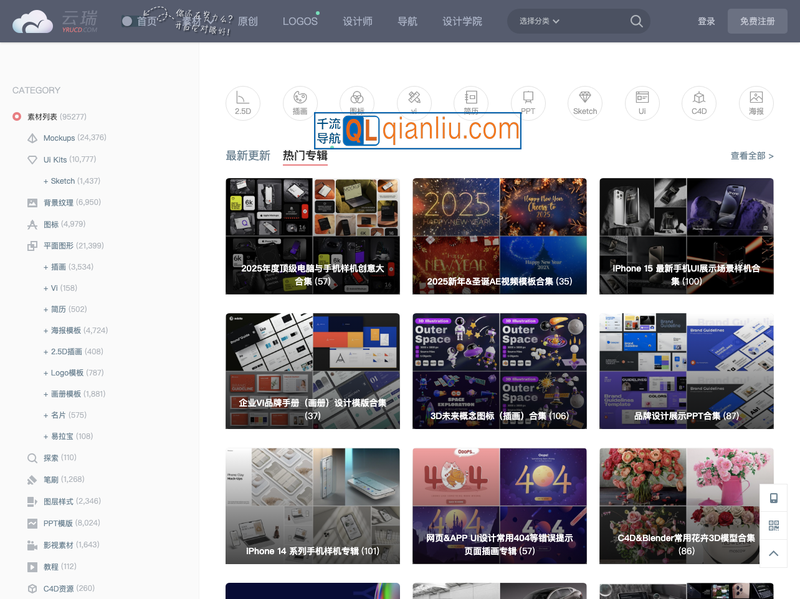Open the iPhone 15 mockup collection thumbnail

click(686, 235)
